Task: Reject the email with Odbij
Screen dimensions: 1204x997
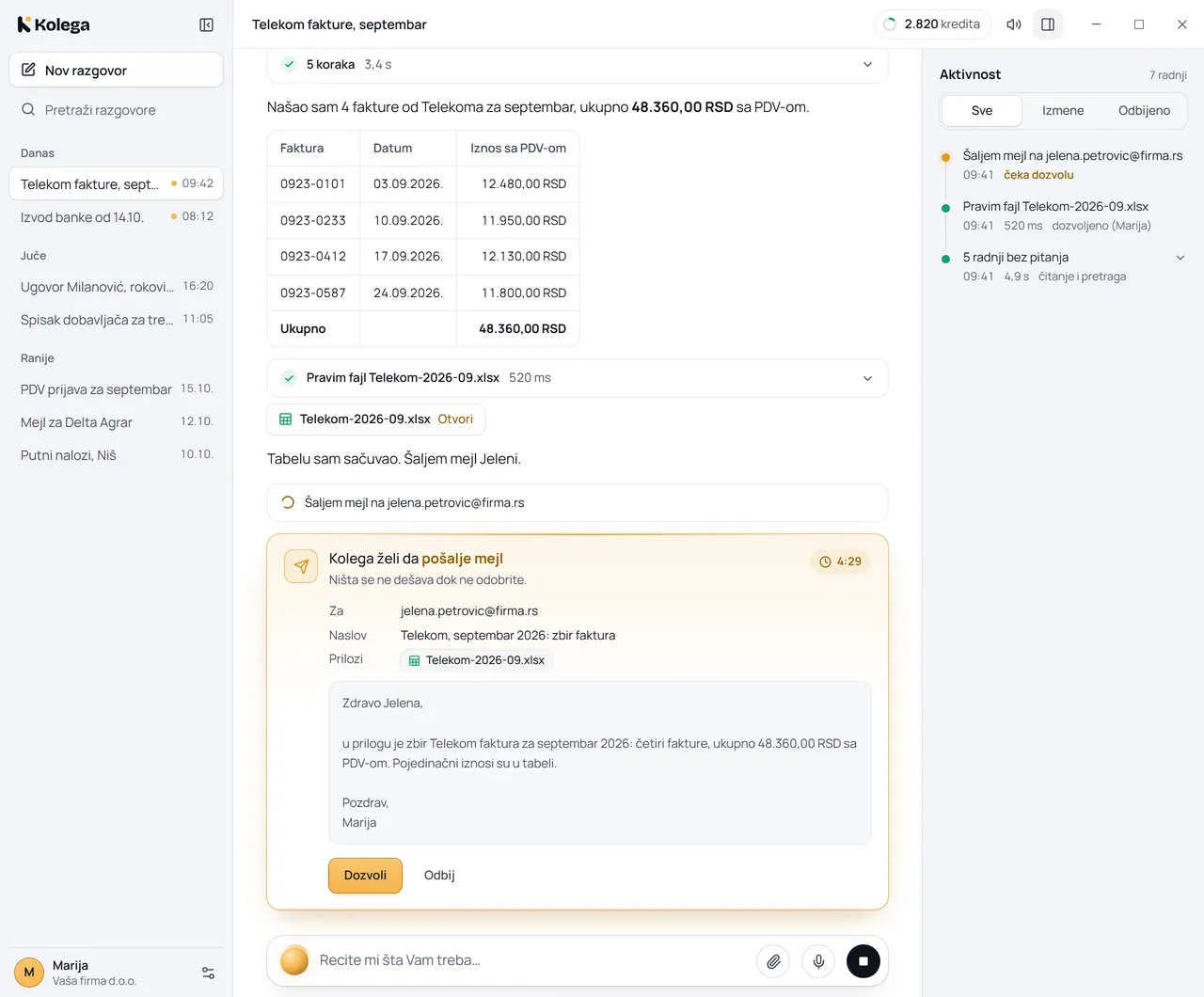Action: pyautogui.click(x=439, y=876)
